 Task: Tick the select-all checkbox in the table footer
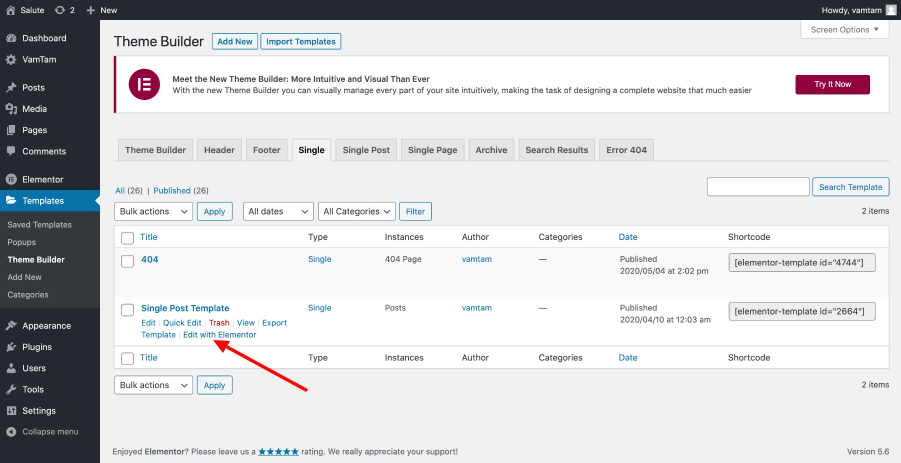pos(128,358)
